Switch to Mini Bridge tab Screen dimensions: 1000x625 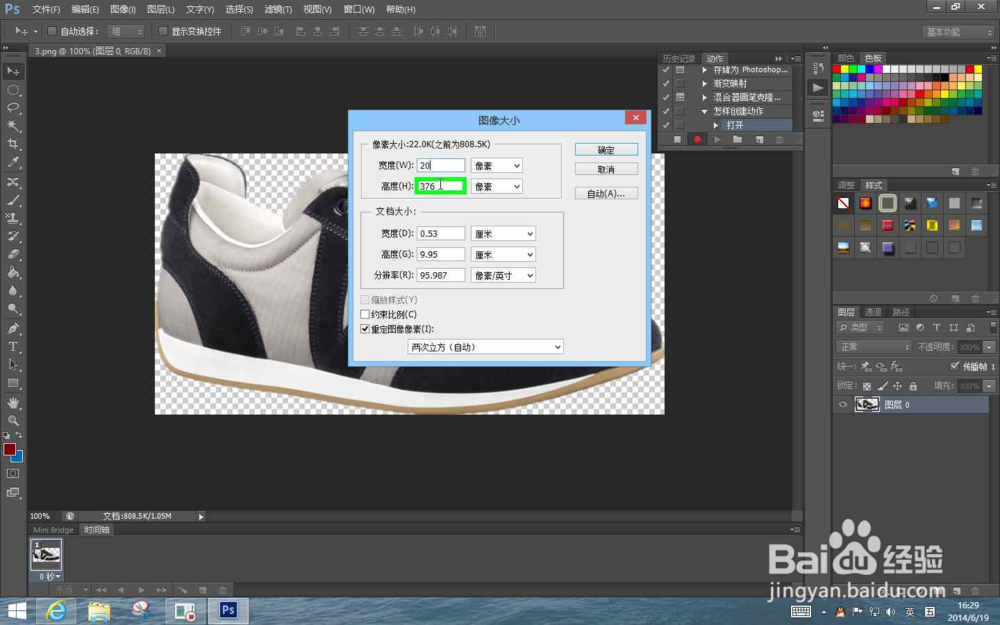click(x=54, y=530)
